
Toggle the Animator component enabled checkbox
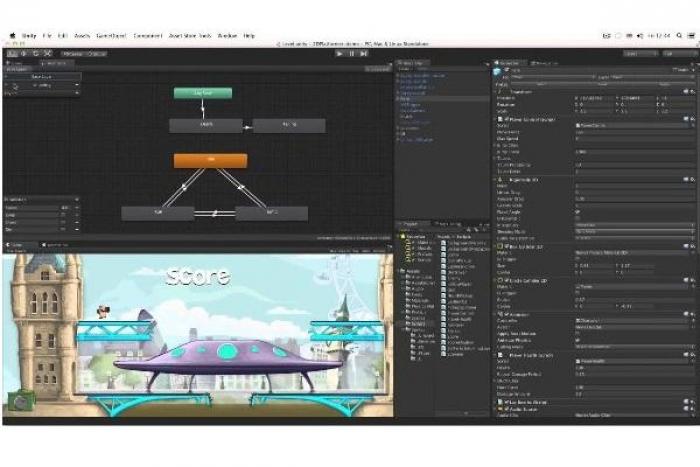(505, 312)
